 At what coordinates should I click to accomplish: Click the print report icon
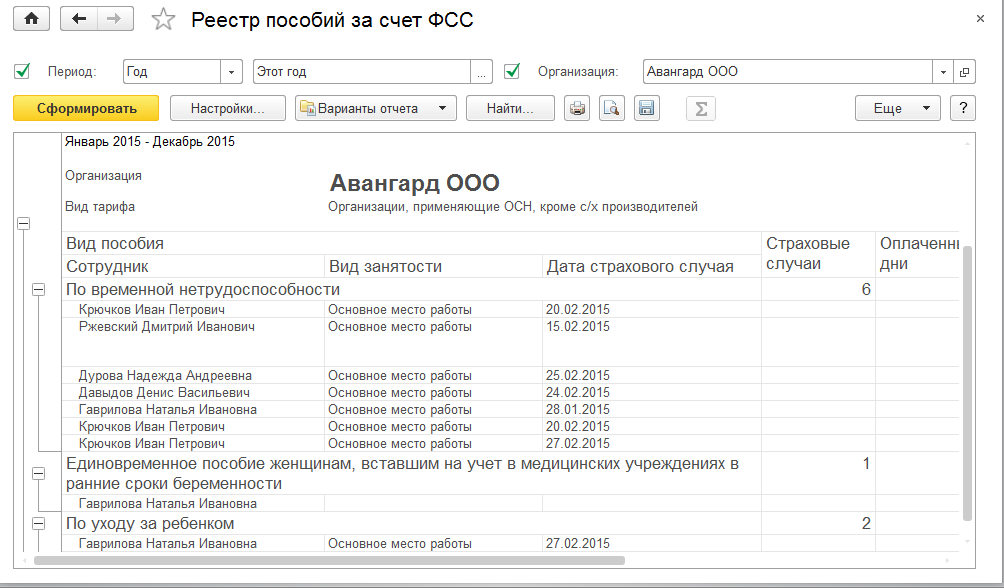click(577, 109)
